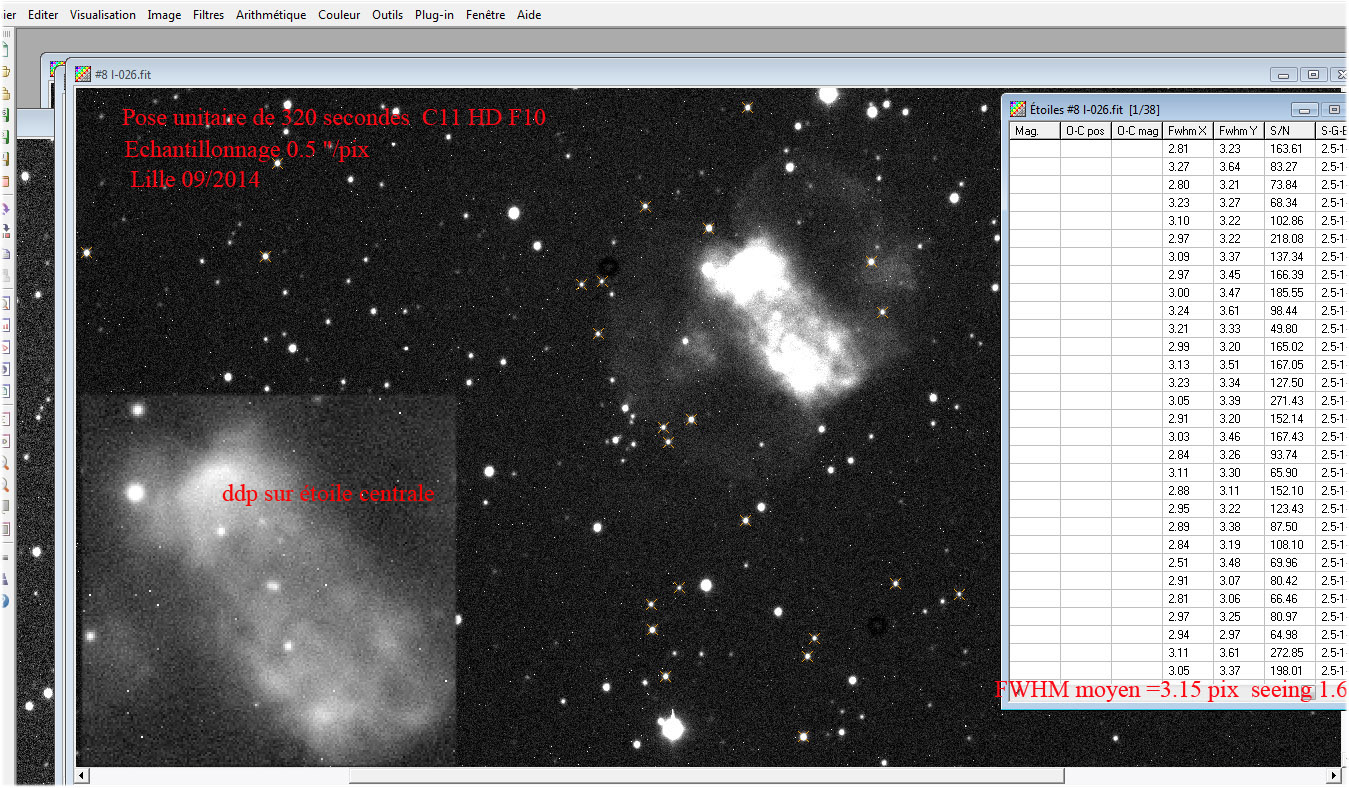Select the S/N cell 185.55
This screenshot has width=1349, height=788.
pyautogui.click(x=1292, y=293)
